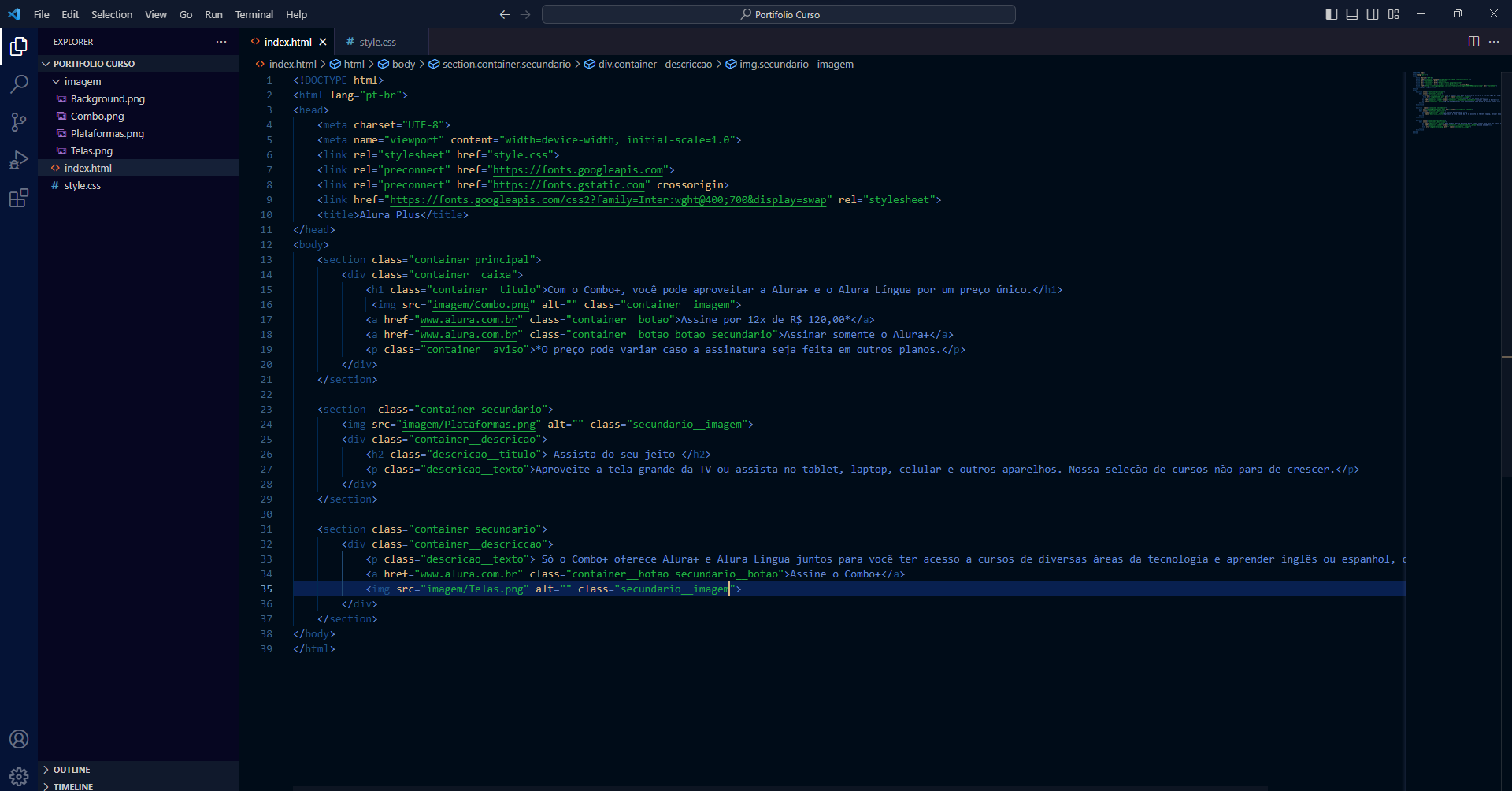Click the body breadcrumb item
This screenshot has height=791, width=1512.
396,64
